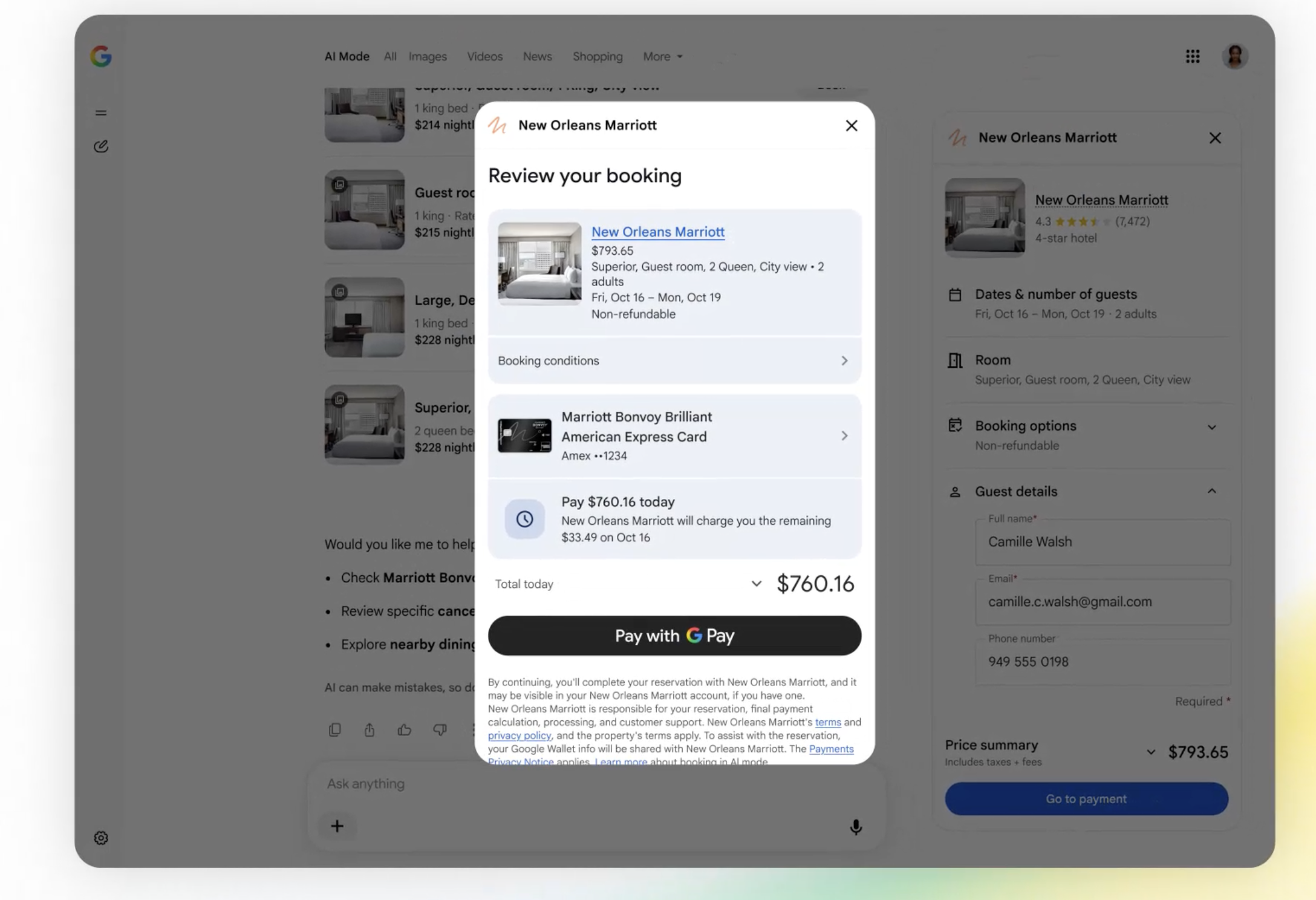Click the Go to payment button
Screen dimensions: 1316x900
1086,799
